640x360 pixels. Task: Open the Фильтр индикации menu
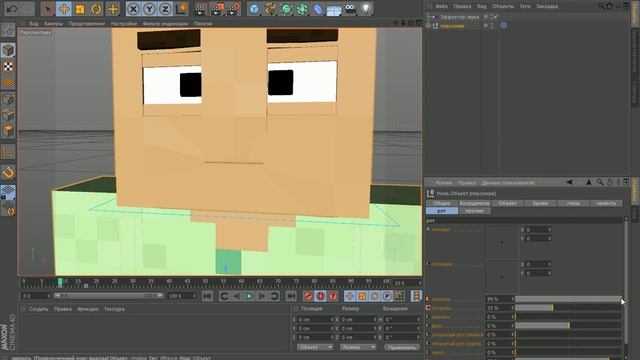pos(165,24)
